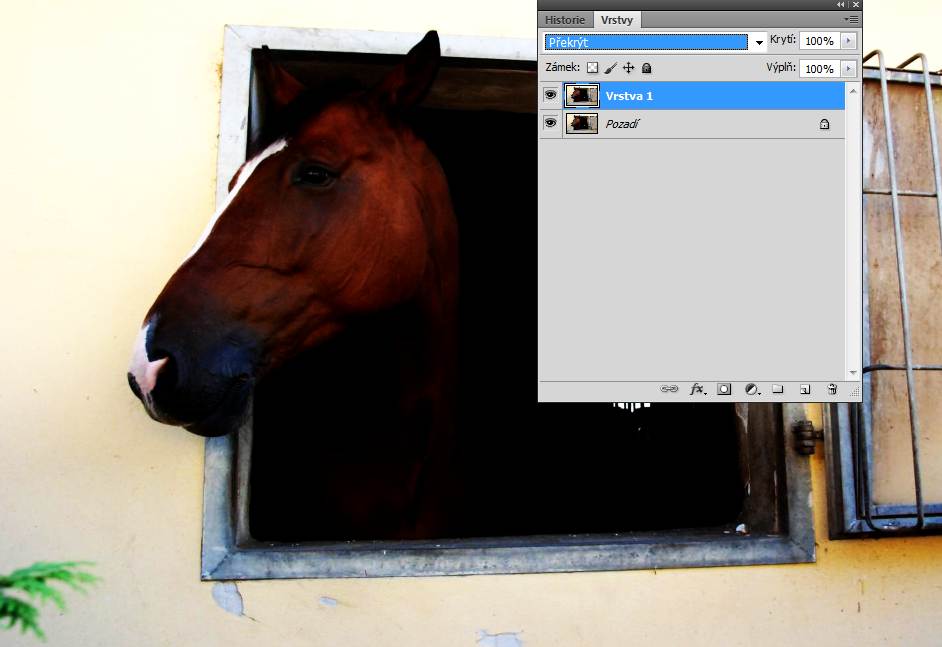Switch to the Historie tab

click(565, 20)
